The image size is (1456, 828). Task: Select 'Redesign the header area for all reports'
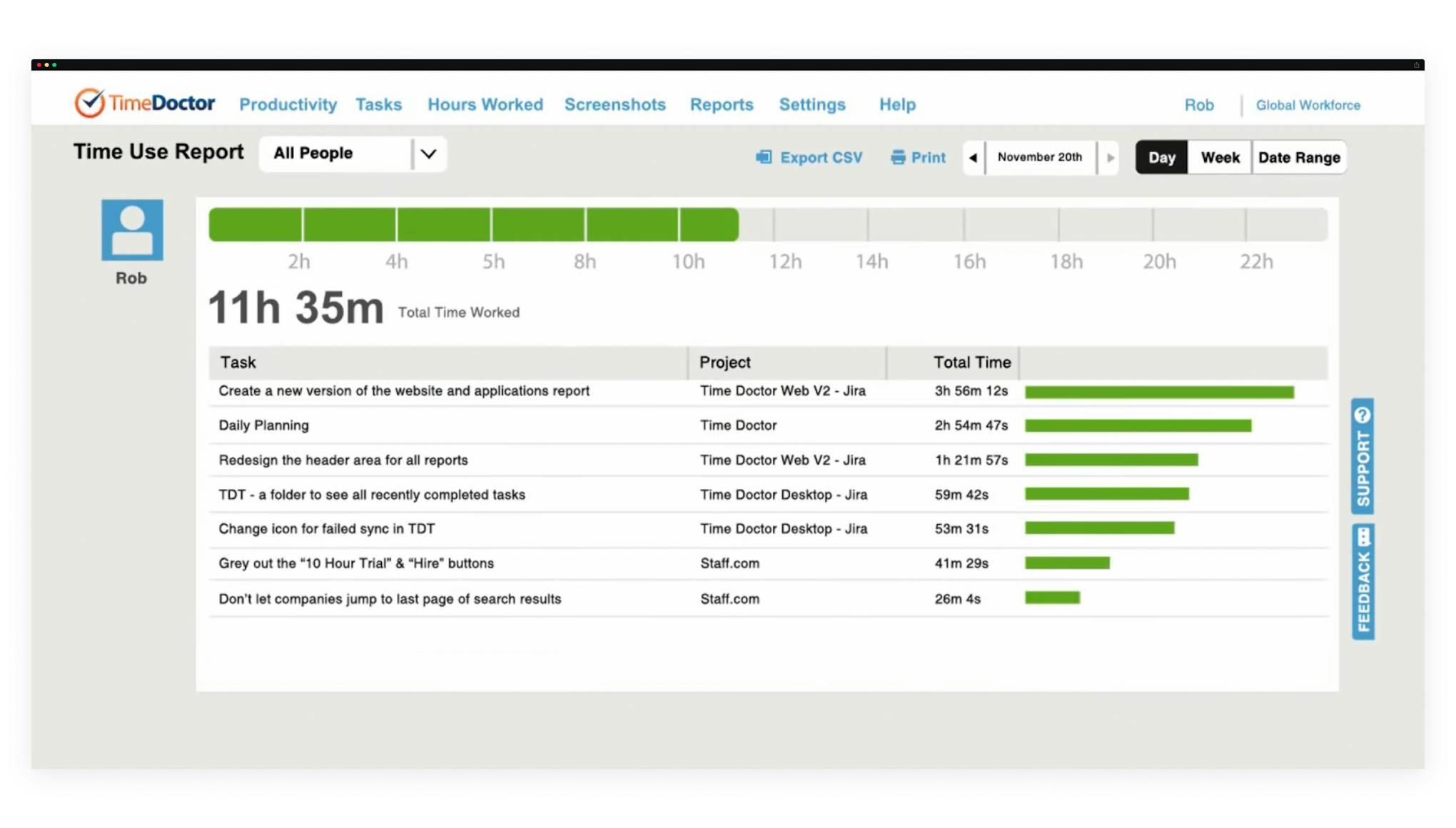coord(343,460)
